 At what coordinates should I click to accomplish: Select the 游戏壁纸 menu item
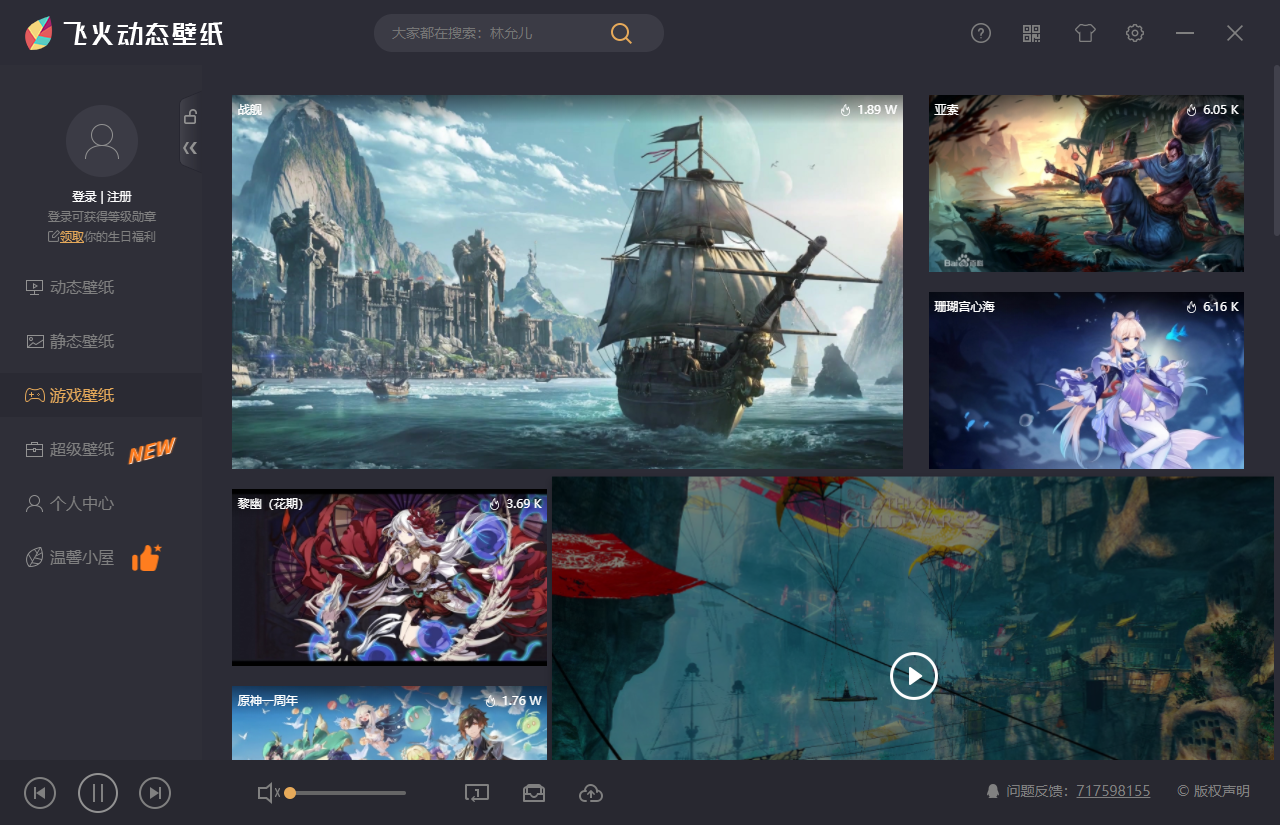(101, 396)
